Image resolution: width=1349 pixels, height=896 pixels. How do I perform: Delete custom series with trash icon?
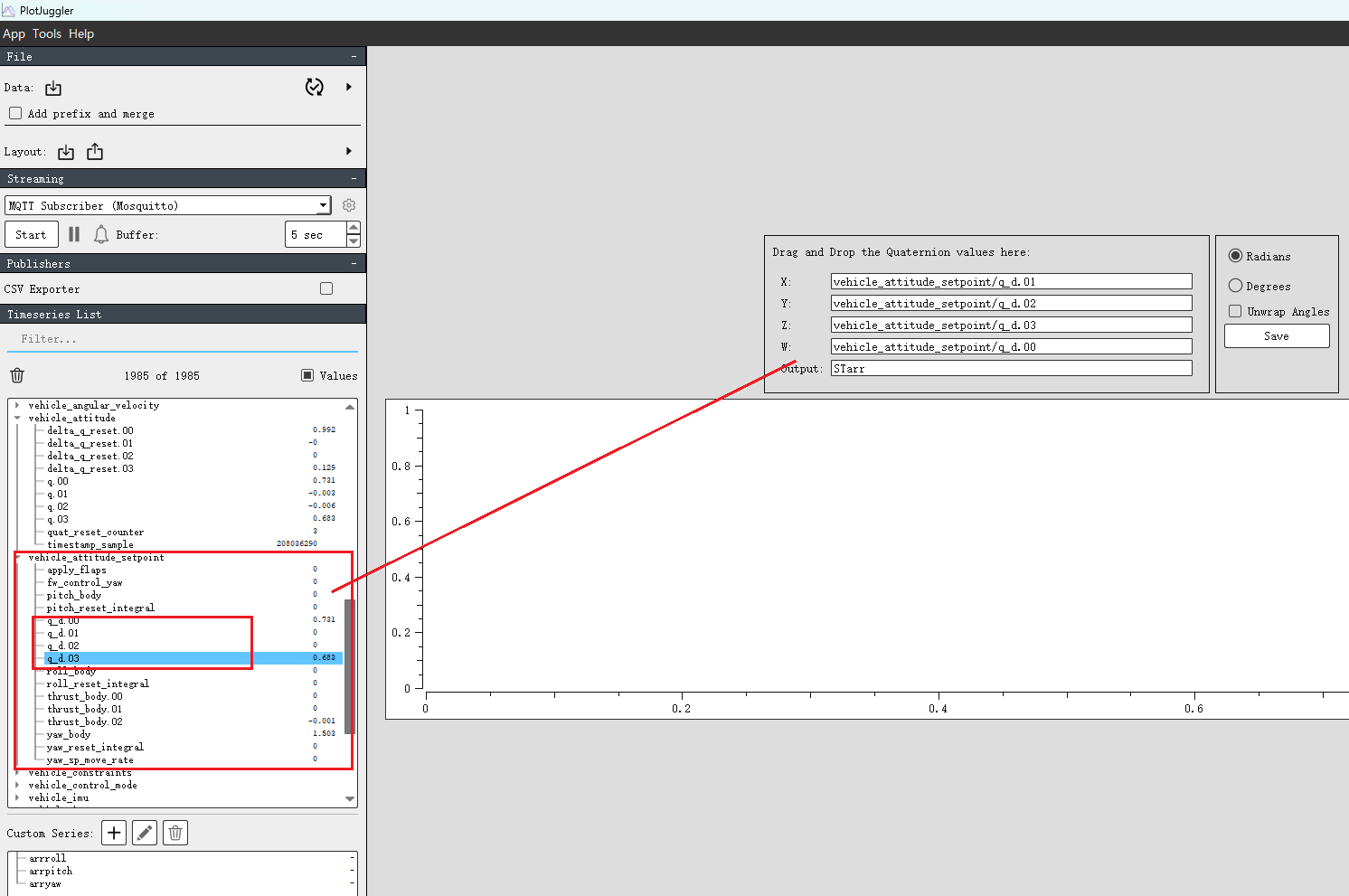pyautogui.click(x=175, y=833)
